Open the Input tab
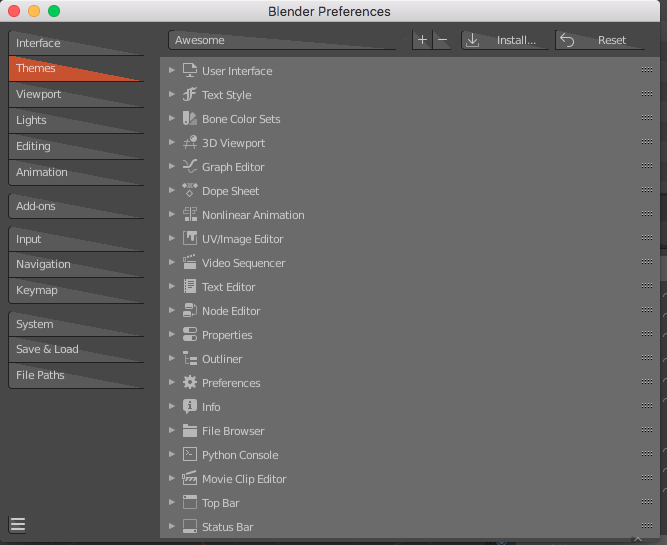The width and height of the screenshot is (667, 545). [x=76, y=239]
